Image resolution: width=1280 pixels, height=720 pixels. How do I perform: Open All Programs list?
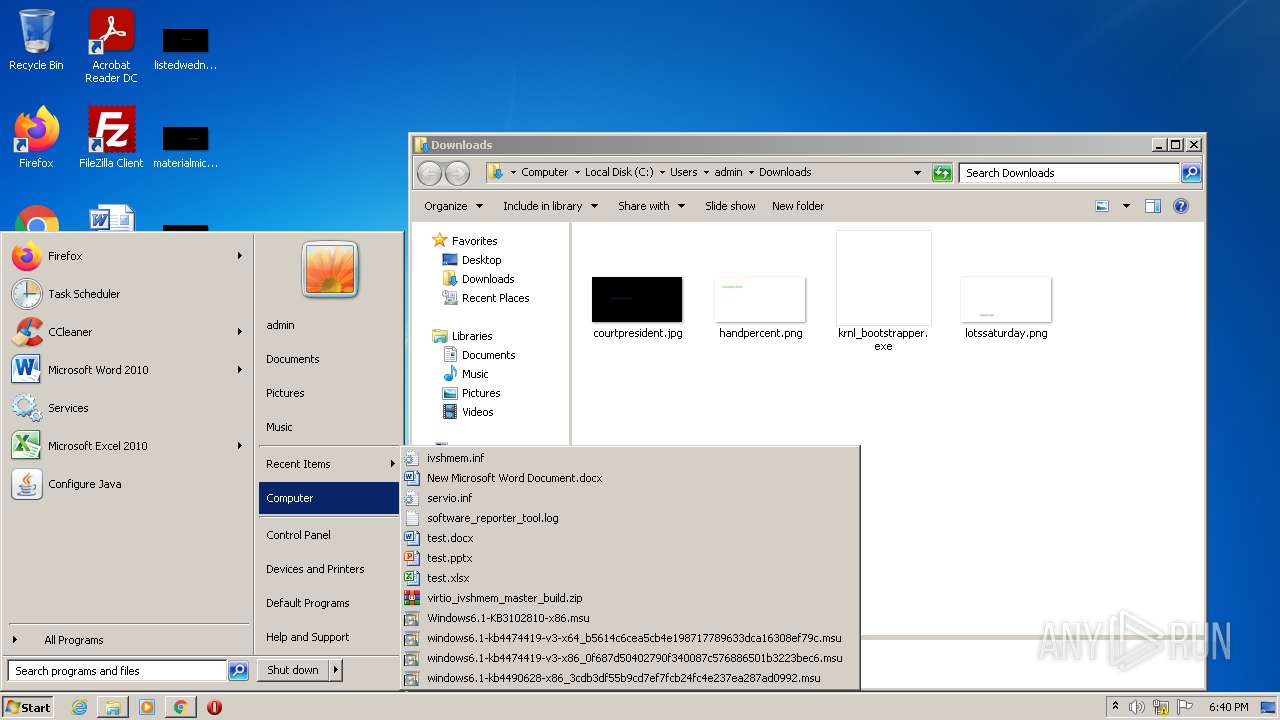(x=126, y=640)
